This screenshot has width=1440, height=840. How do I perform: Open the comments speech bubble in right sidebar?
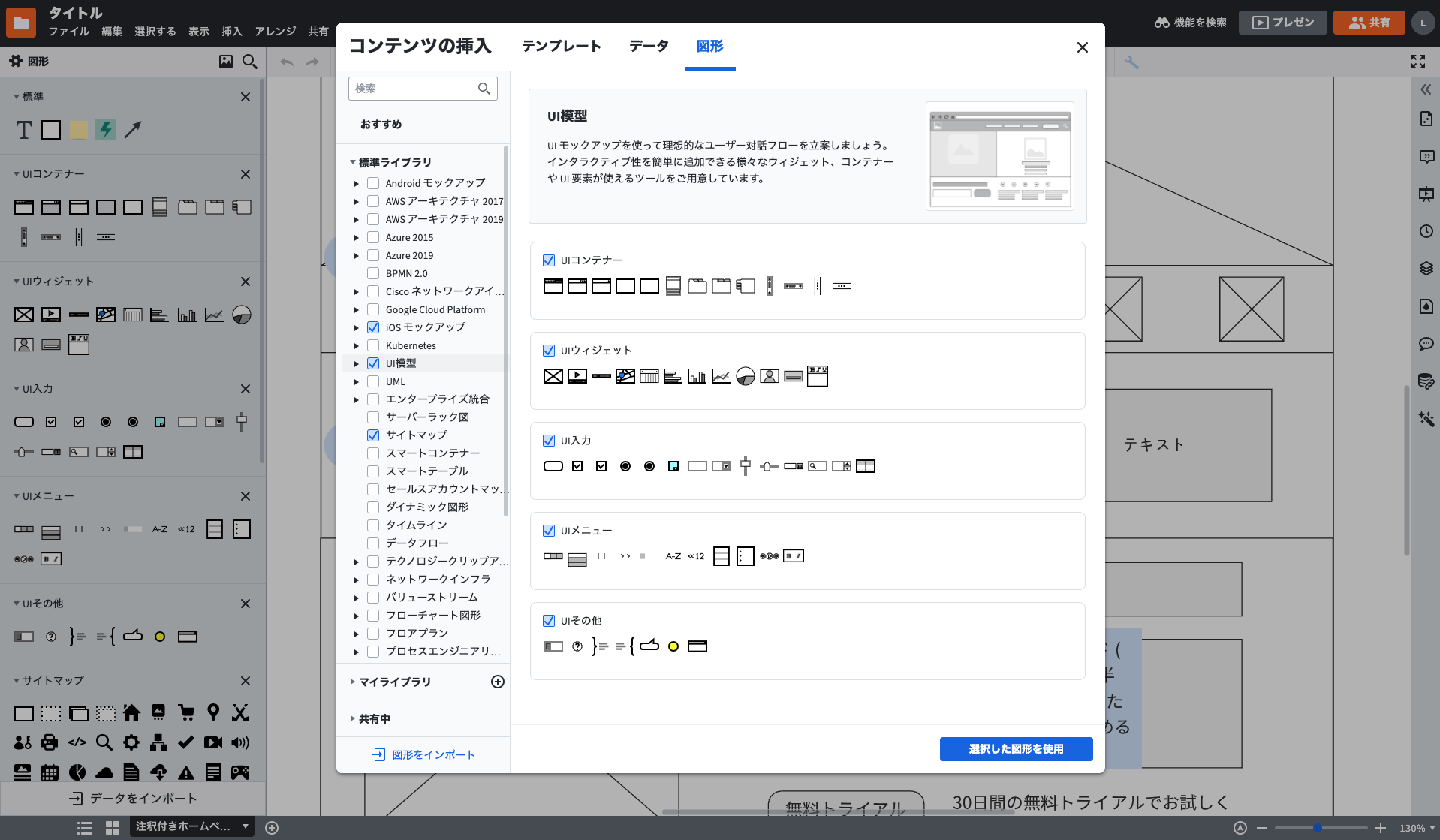(1426, 344)
